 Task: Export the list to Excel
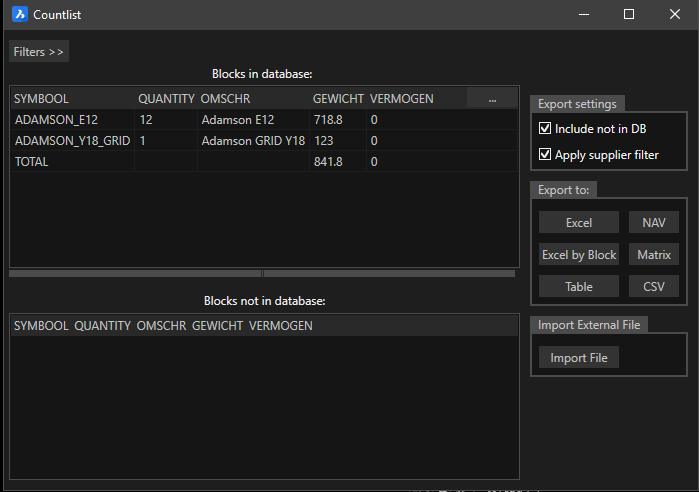pyautogui.click(x=578, y=222)
